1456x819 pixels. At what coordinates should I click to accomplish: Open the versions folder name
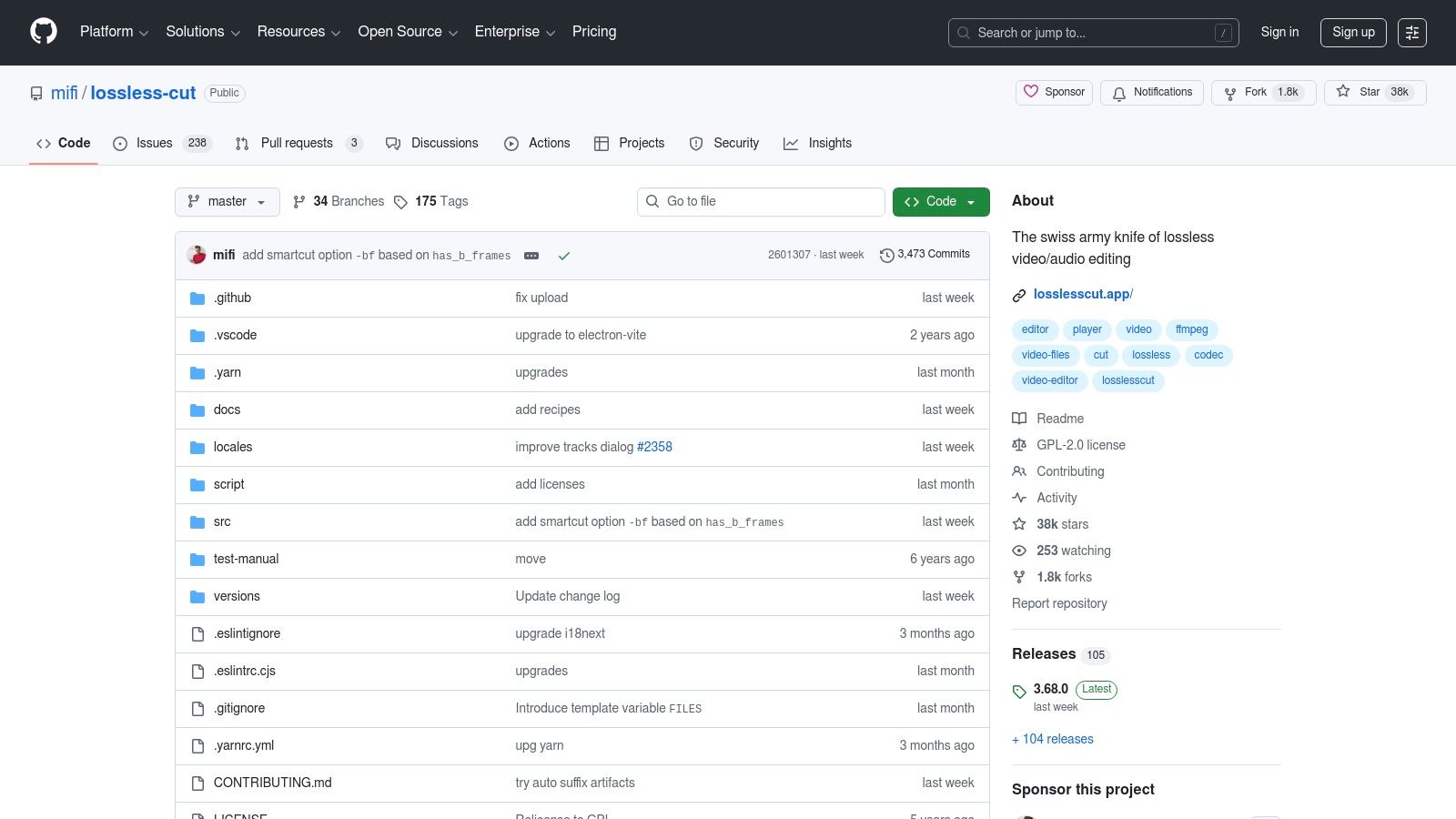(237, 596)
